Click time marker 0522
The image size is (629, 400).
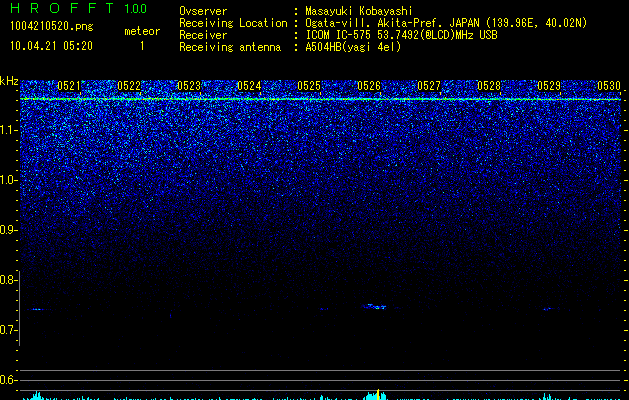click(129, 86)
